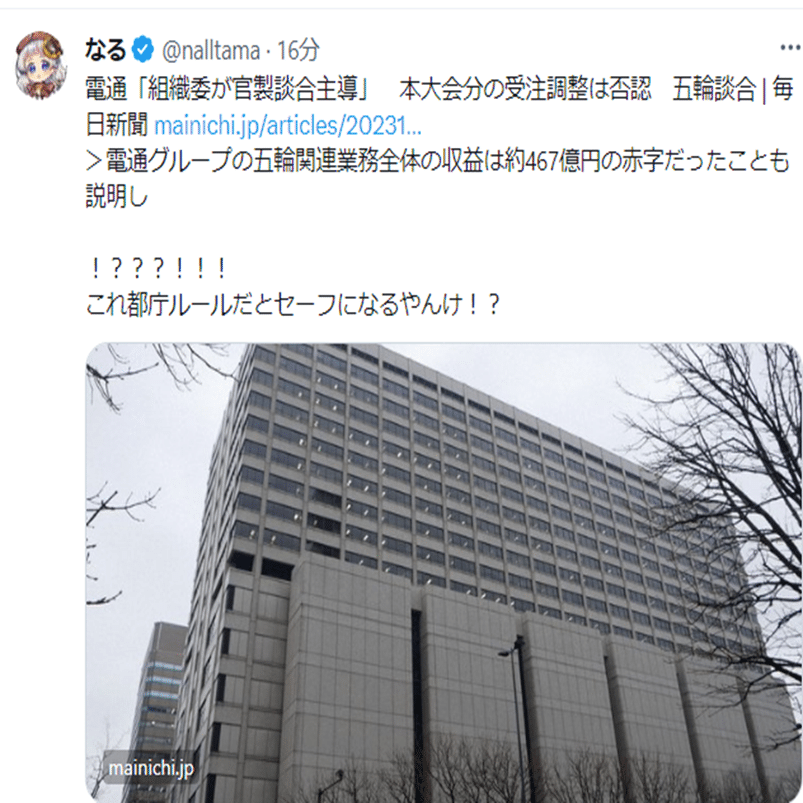803x803 pixels.
Task: Open the tweet via 16分 timestamp
Action: pos(298,50)
